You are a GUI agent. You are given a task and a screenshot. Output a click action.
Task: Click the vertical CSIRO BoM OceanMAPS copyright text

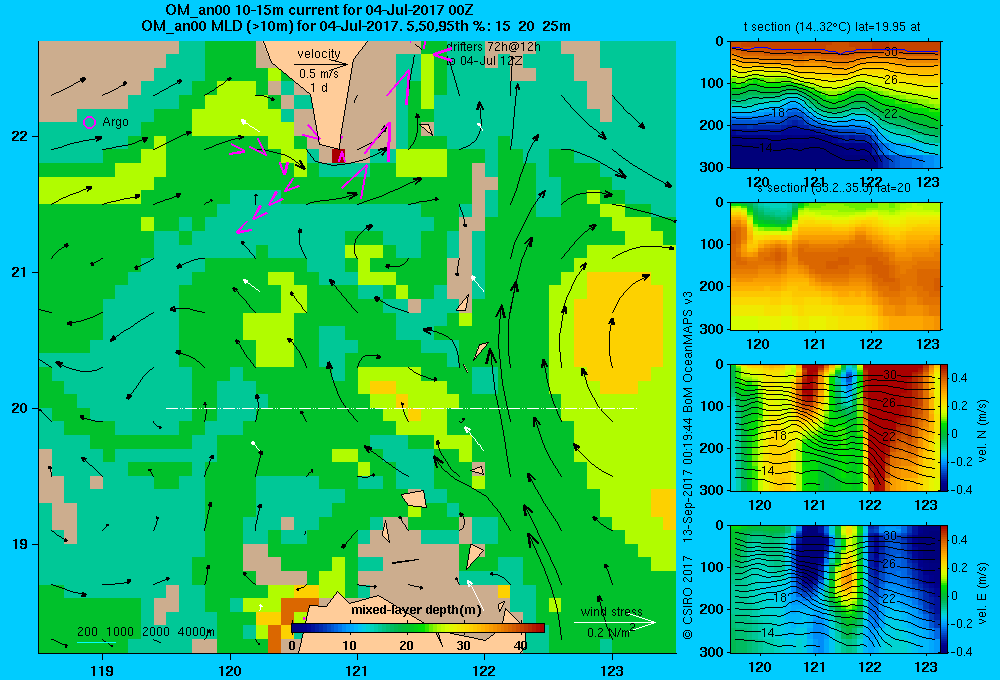point(688,464)
